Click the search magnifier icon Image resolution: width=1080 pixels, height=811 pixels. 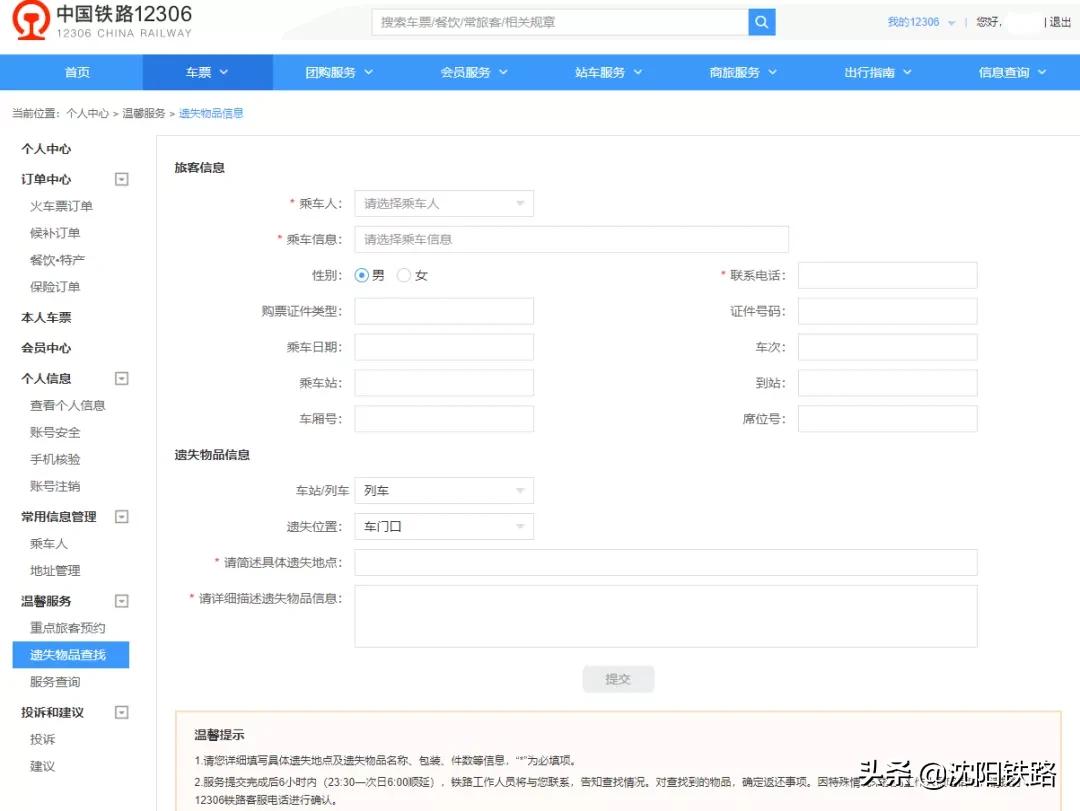[761, 21]
